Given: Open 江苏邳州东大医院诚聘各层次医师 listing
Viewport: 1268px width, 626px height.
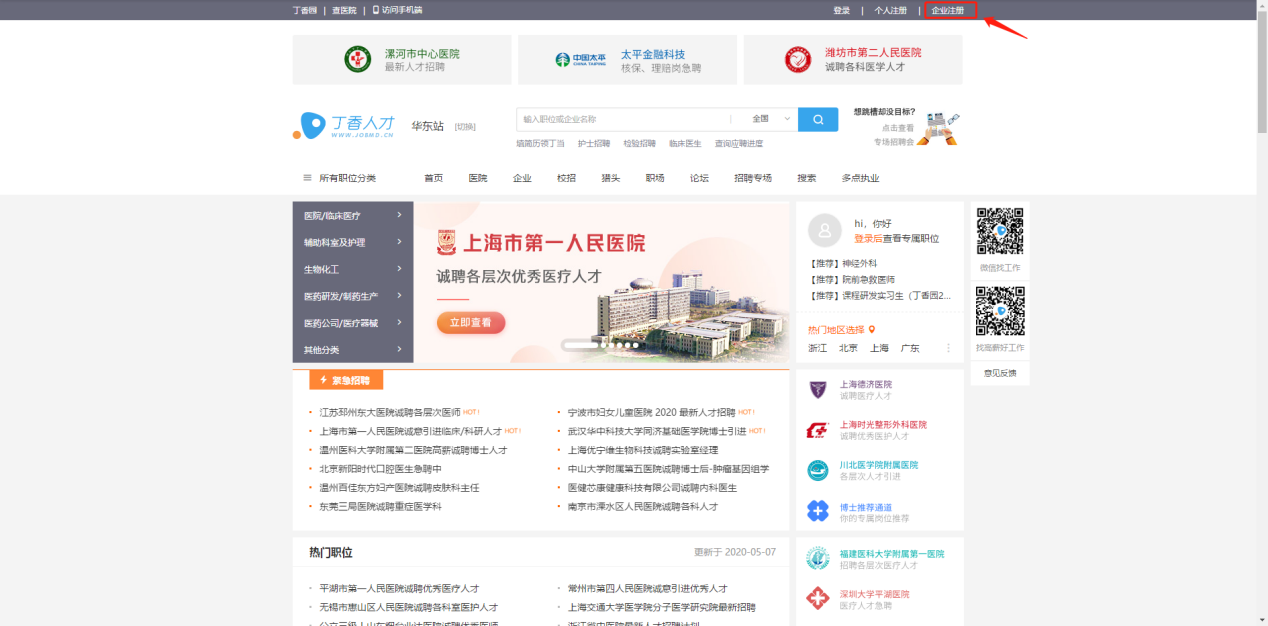Looking at the screenshot, I should click(390, 412).
